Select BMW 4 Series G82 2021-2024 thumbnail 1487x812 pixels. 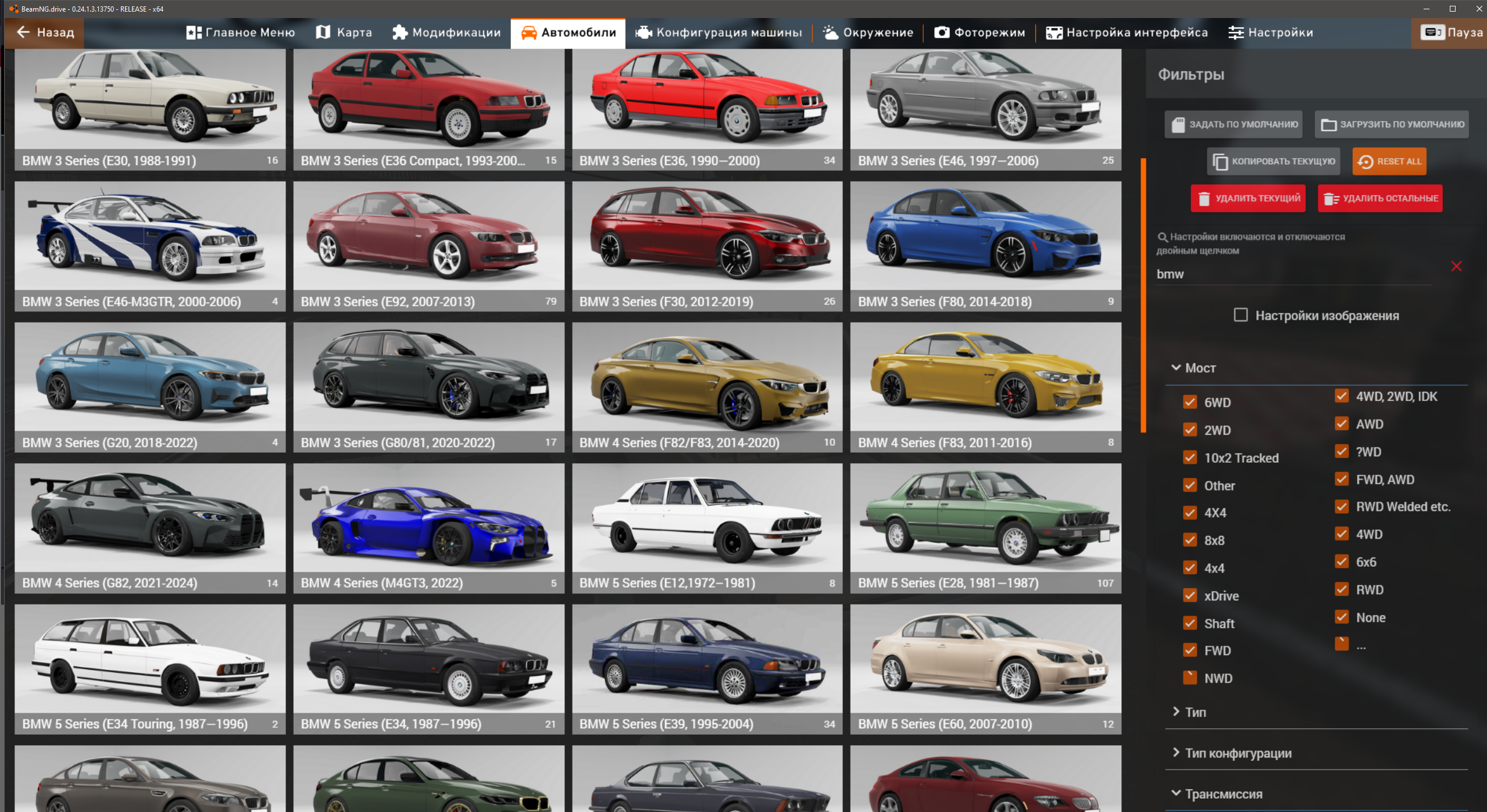click(150, 528)
